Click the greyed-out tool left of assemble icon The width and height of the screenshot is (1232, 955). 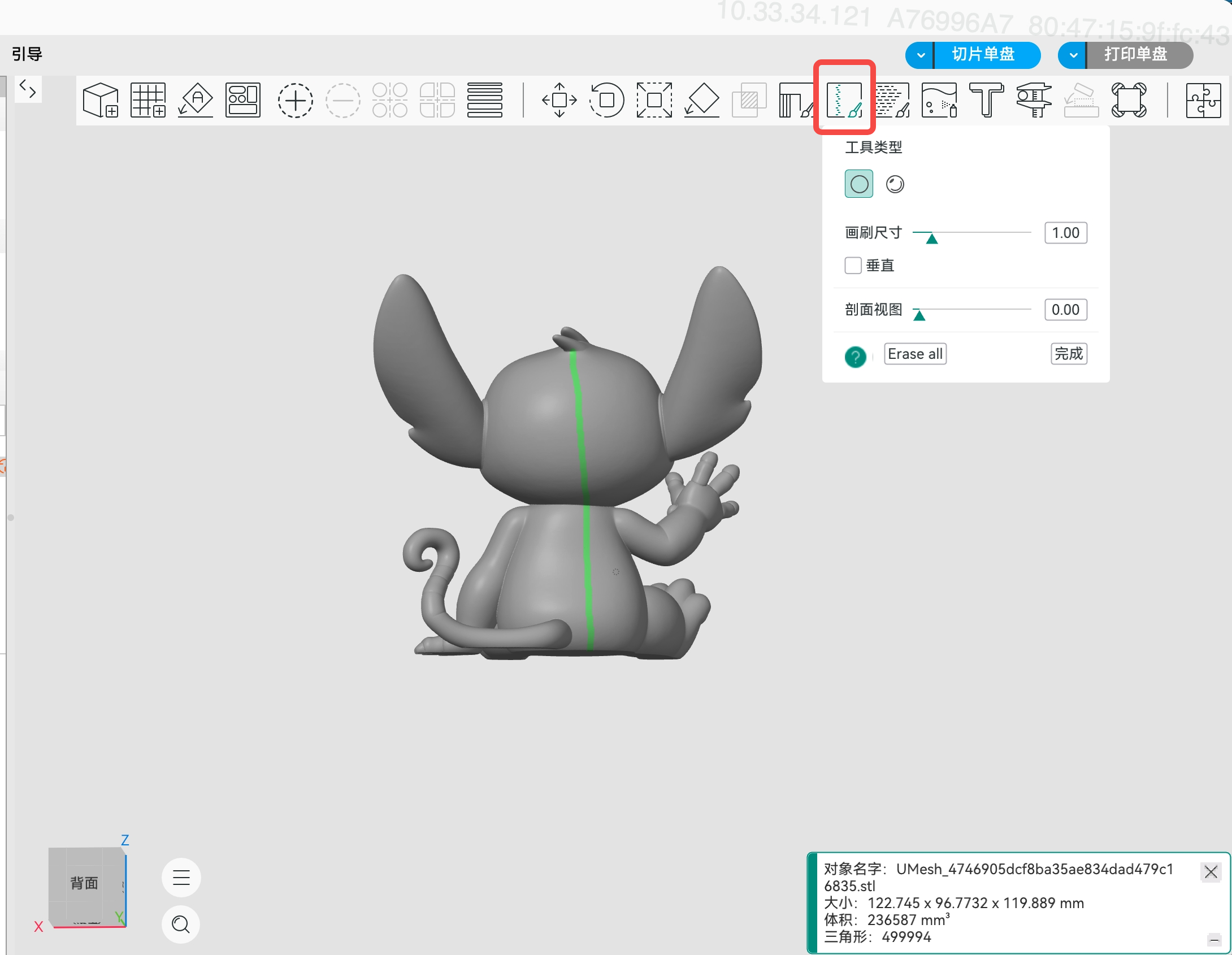click(x=1082, y=100)
